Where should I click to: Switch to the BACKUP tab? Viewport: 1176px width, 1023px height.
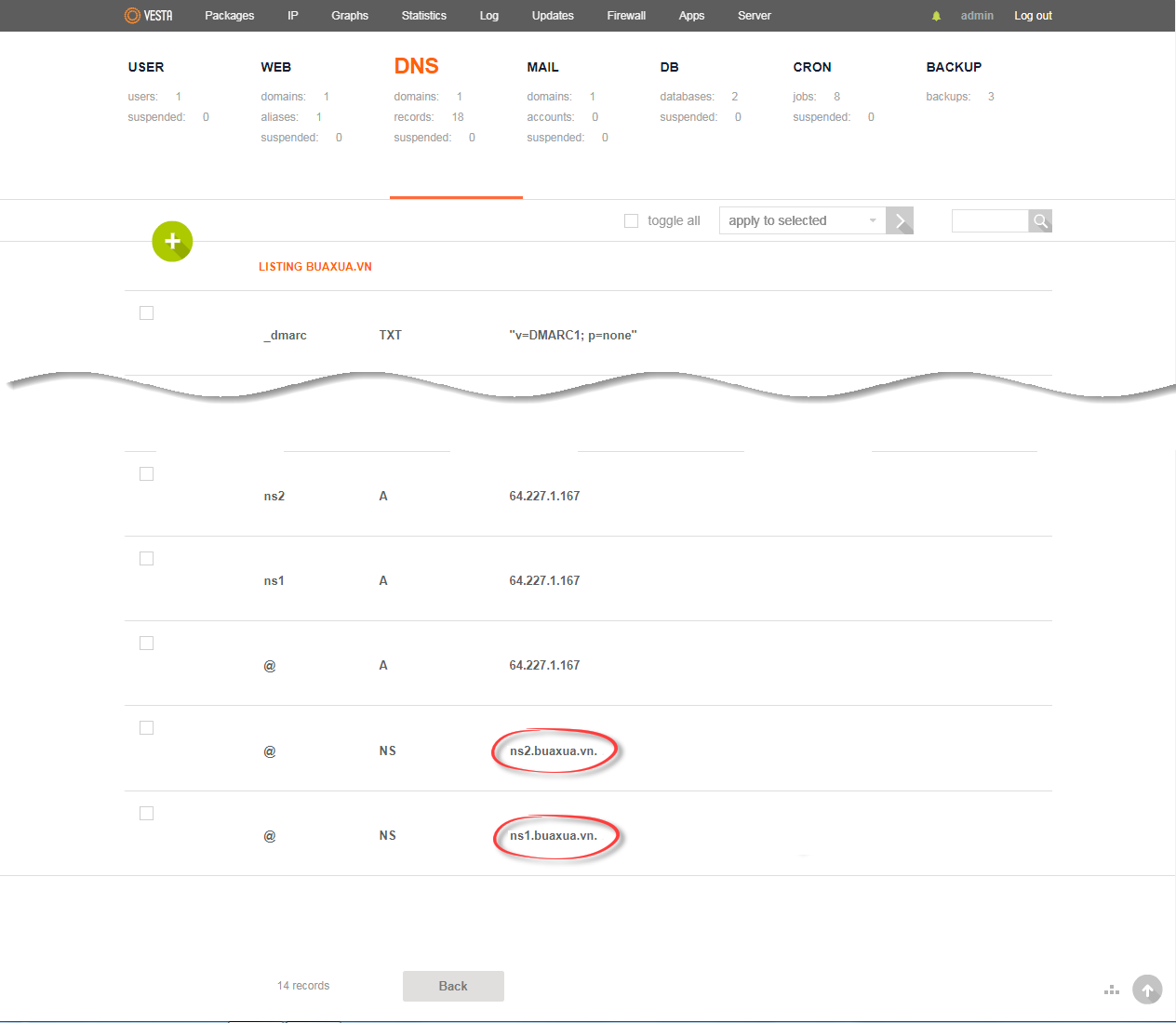click(x=954, y=67)
